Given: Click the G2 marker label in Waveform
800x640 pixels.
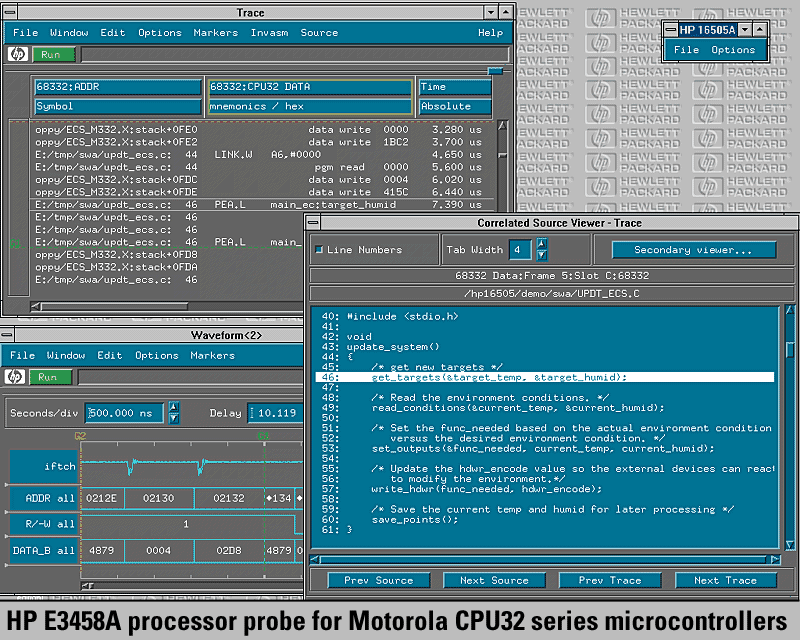Looking at the screenshot, I should pyautogui.click(x=81, y=436).
